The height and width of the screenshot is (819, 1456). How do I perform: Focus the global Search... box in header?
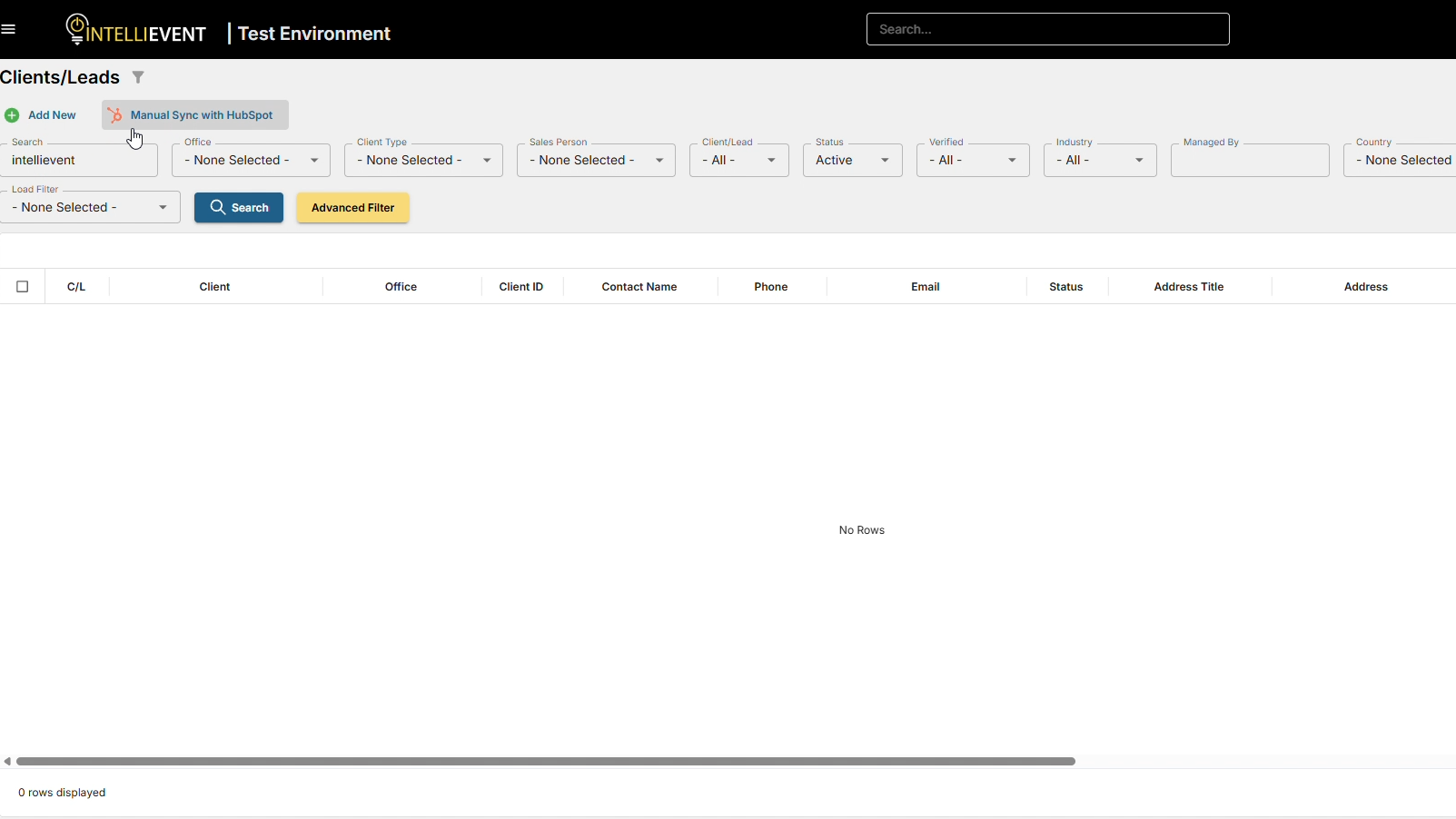(x=1048, y=29)
